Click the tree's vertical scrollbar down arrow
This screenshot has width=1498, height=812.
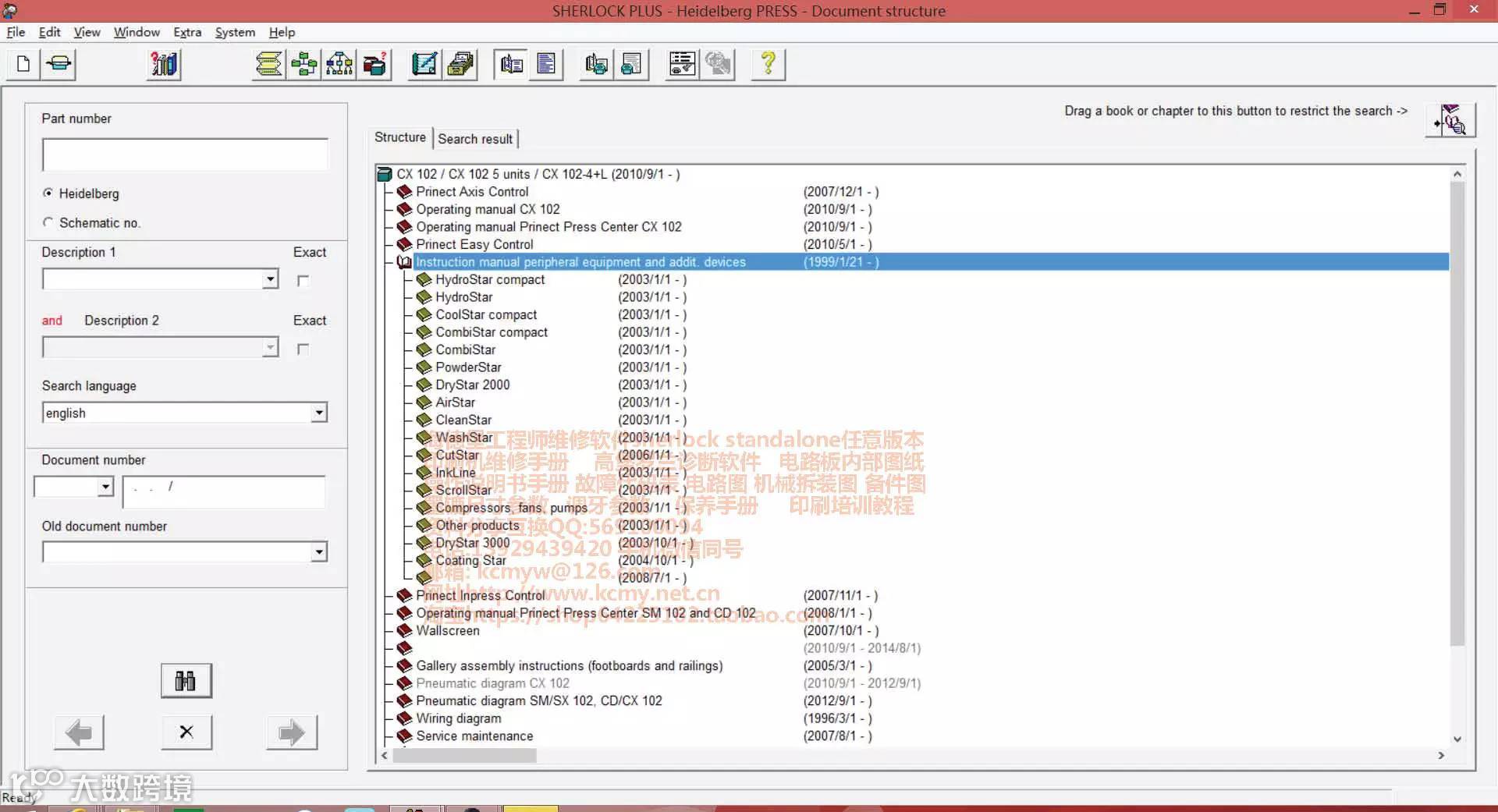click(x=1457, y=739)
